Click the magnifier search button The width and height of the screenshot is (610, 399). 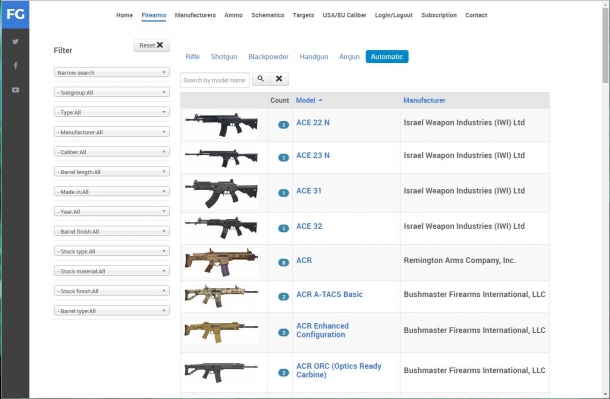(261, 79)
